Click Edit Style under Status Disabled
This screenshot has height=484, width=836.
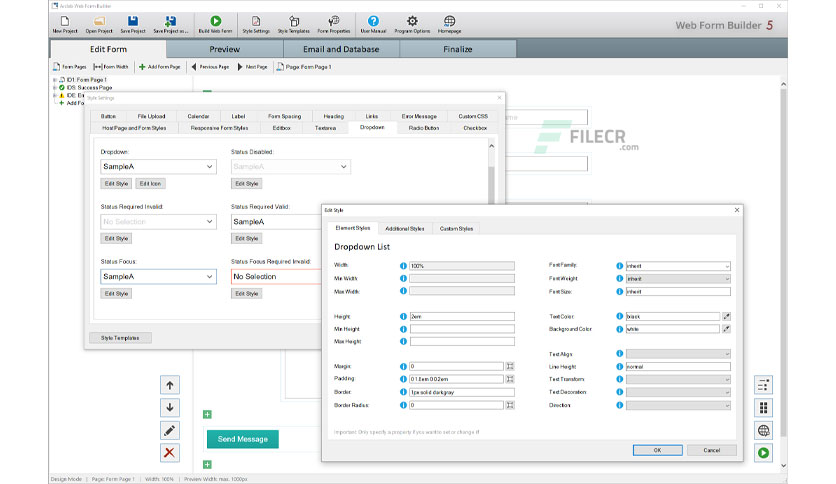[x=246, y=183]
